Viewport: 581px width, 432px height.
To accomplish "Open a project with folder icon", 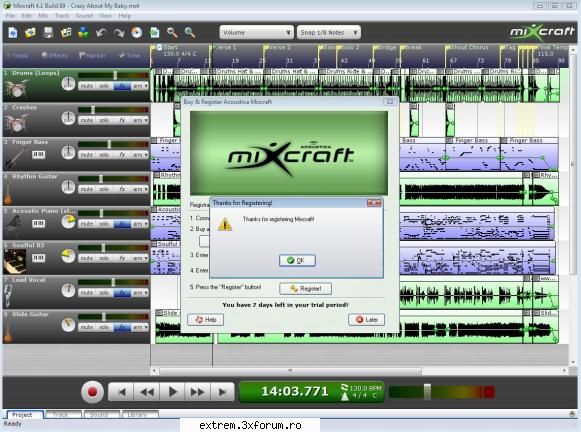I will coord(30,33).
